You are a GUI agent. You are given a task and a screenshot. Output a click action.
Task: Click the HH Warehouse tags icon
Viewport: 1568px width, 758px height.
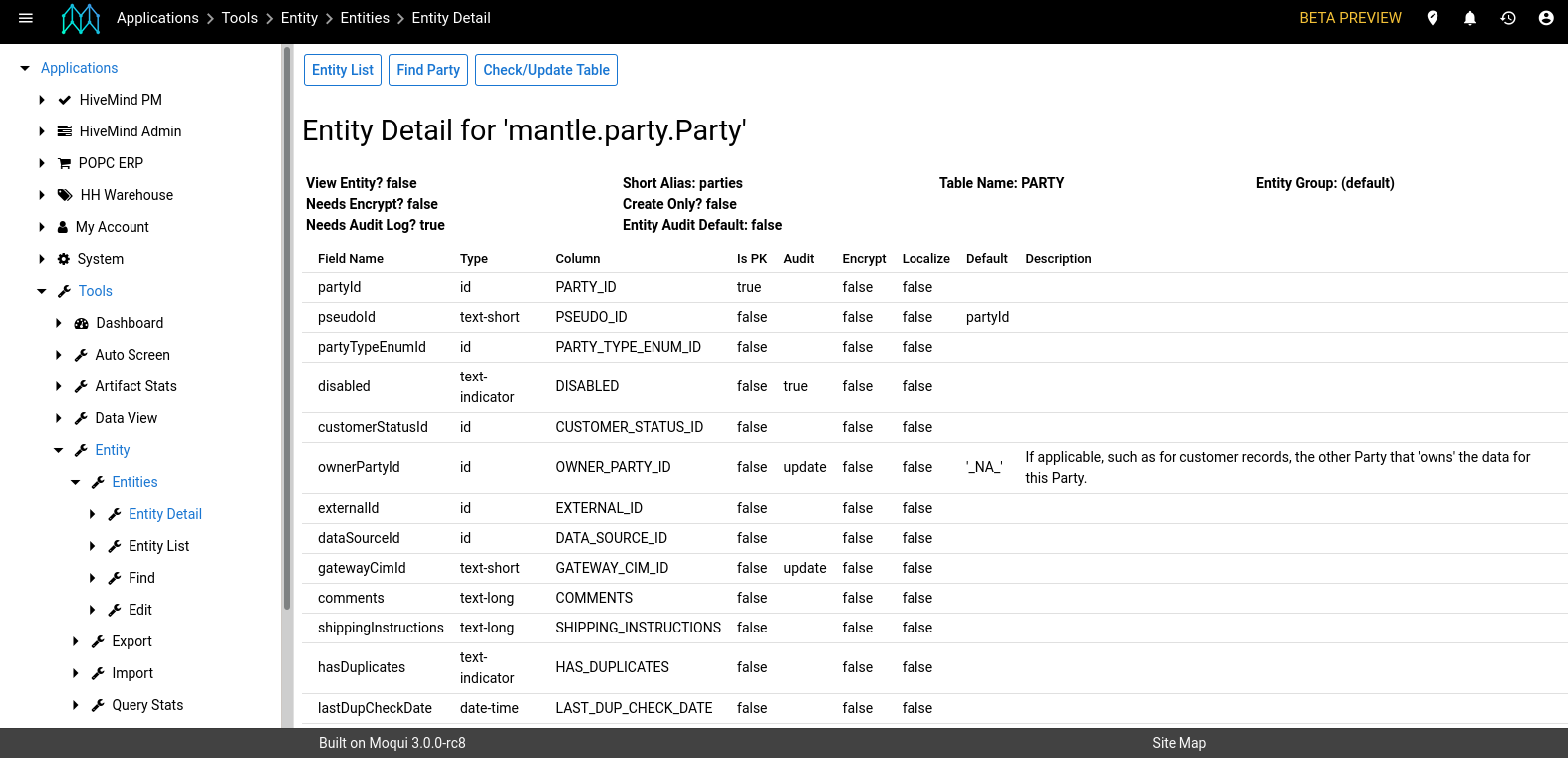click(x=65, y=195)
